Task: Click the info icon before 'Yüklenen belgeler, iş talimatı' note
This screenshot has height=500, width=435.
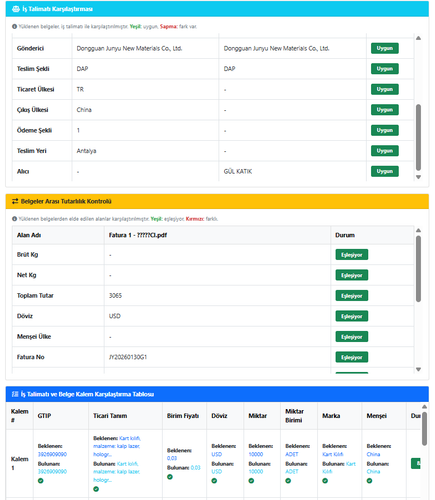Action: [14, 26]
